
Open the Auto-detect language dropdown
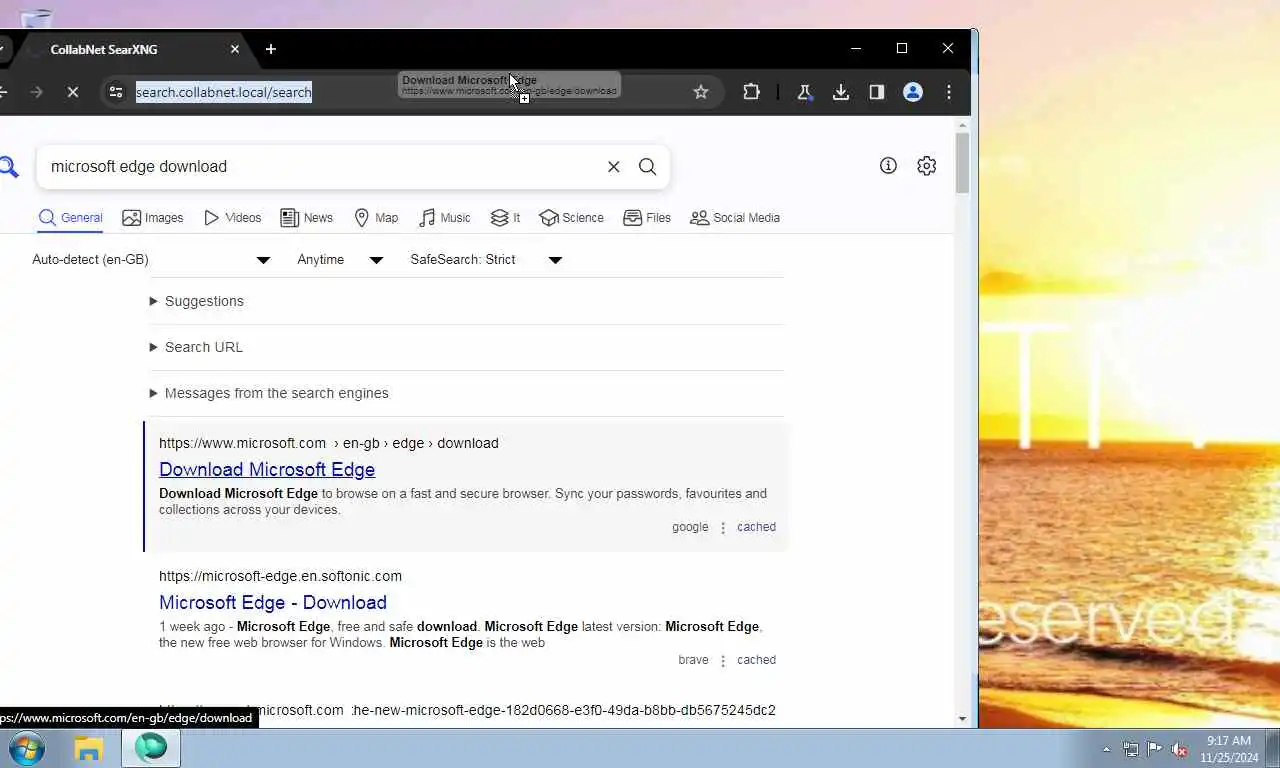tap(151, 260)
